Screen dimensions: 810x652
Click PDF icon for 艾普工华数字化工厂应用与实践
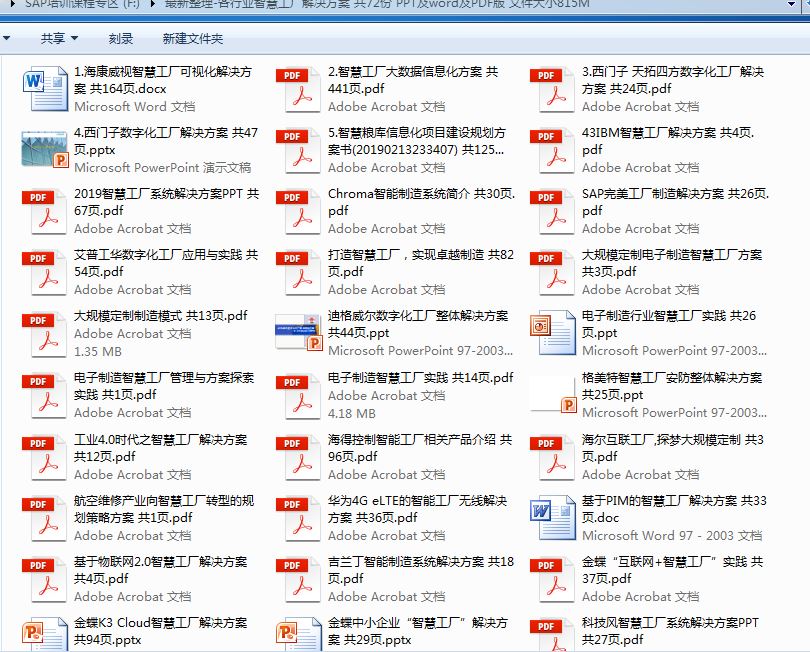coord(44,273)
